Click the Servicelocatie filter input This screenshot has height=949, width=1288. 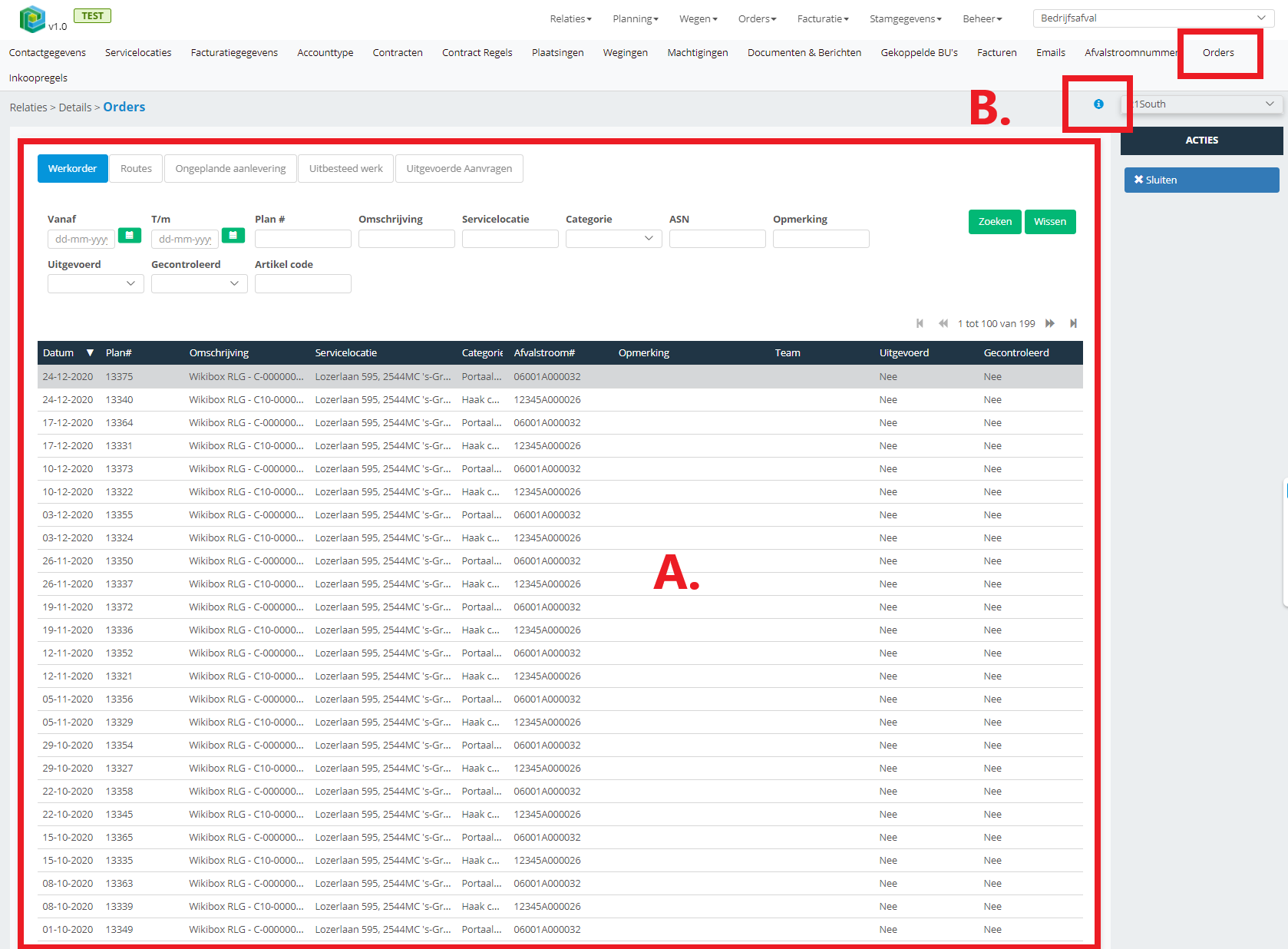click(510, 239)
